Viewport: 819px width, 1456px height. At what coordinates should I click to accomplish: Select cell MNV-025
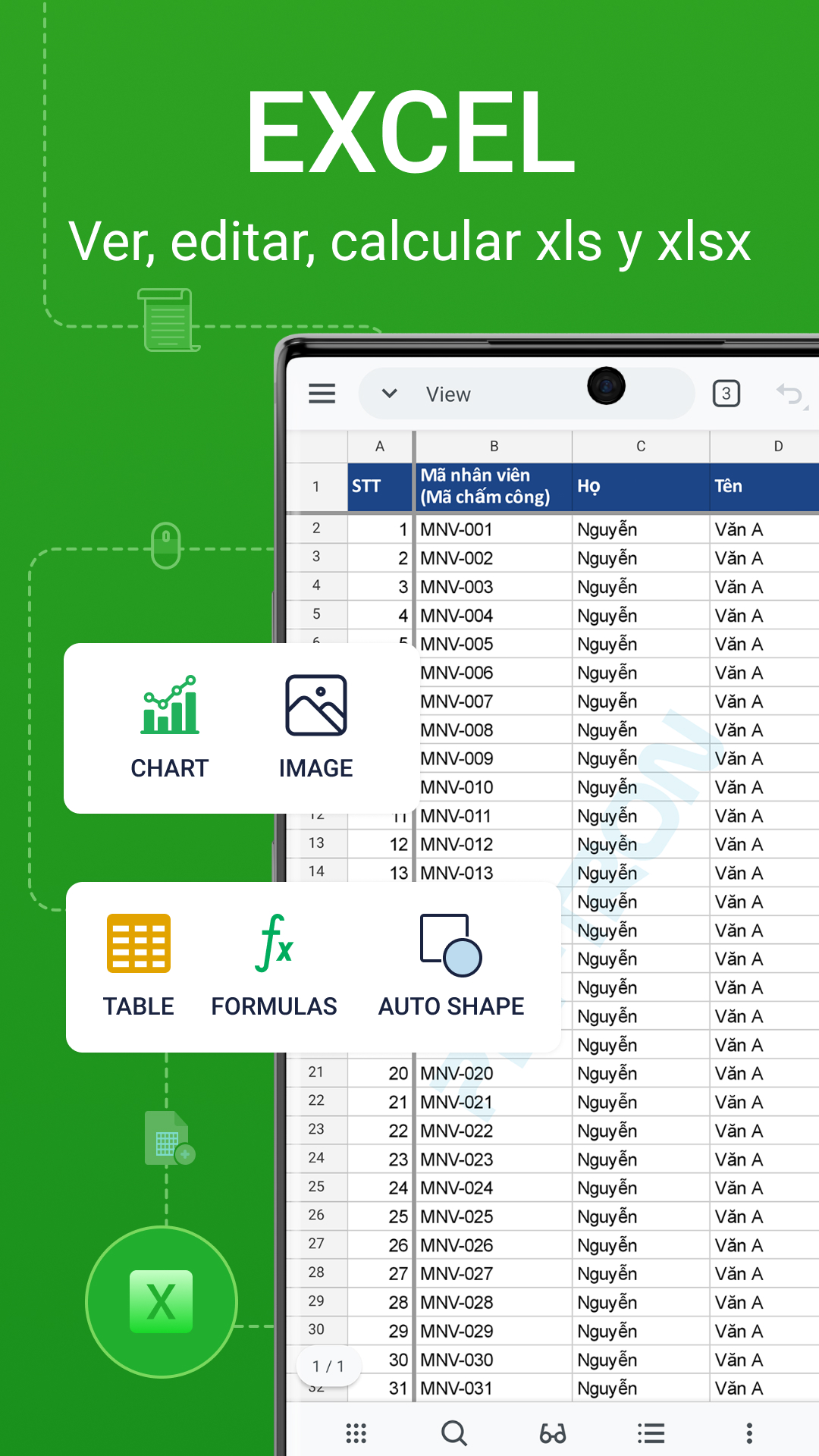(x=494, y=1216)
